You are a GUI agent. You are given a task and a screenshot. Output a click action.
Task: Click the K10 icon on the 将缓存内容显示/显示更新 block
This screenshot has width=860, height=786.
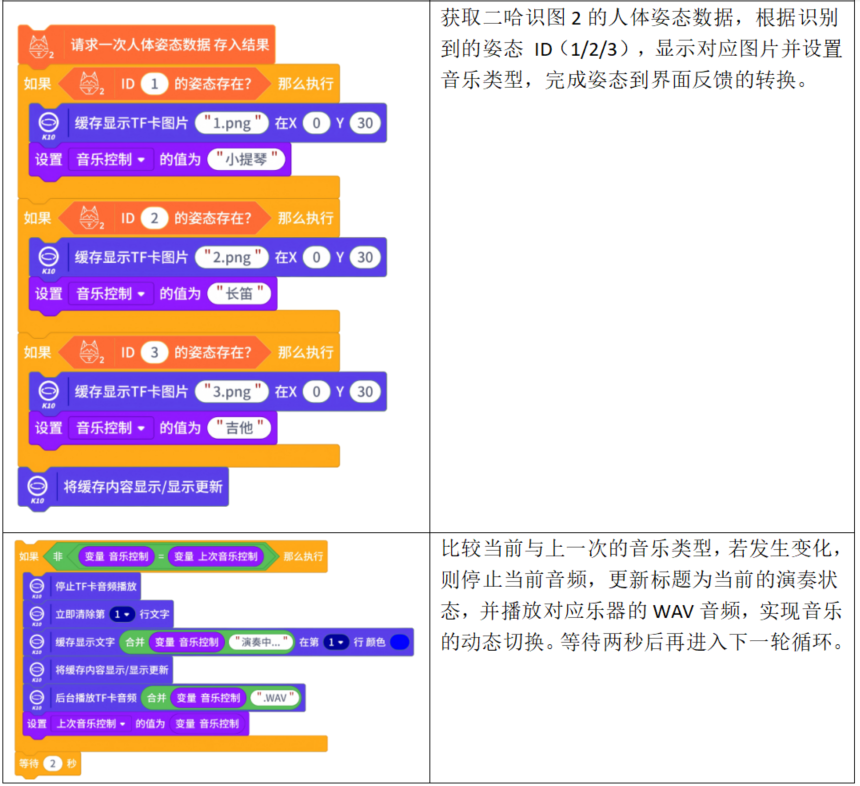click(x=35, y=668)
